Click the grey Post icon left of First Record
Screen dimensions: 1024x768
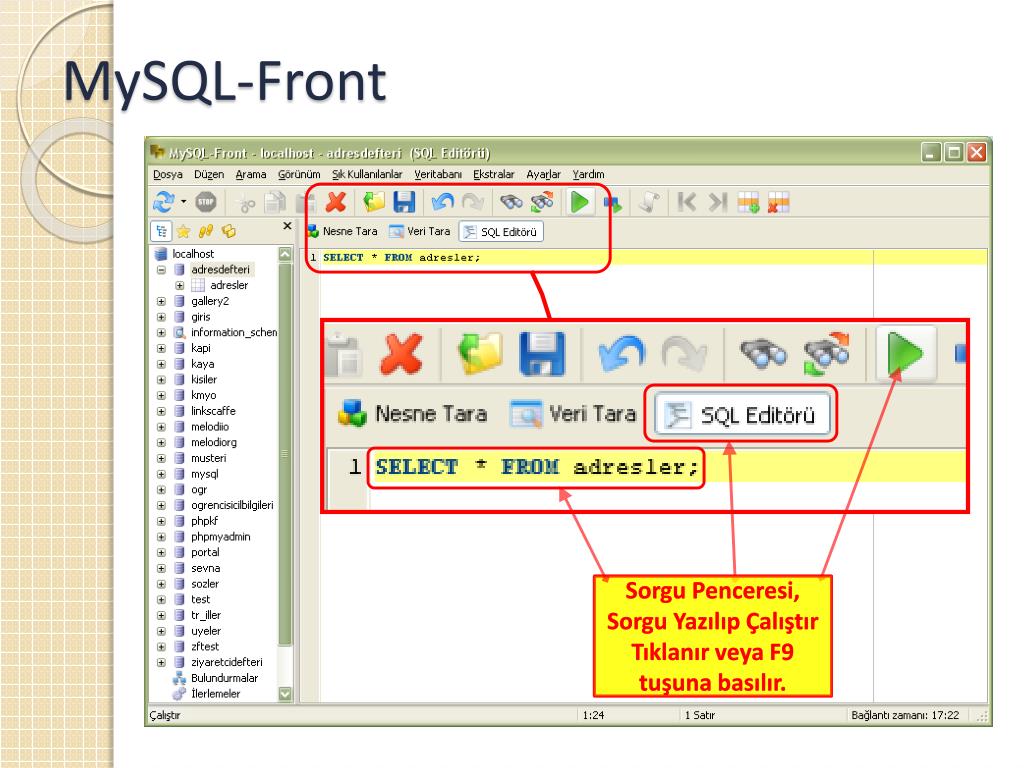click(x=648, y=202)
